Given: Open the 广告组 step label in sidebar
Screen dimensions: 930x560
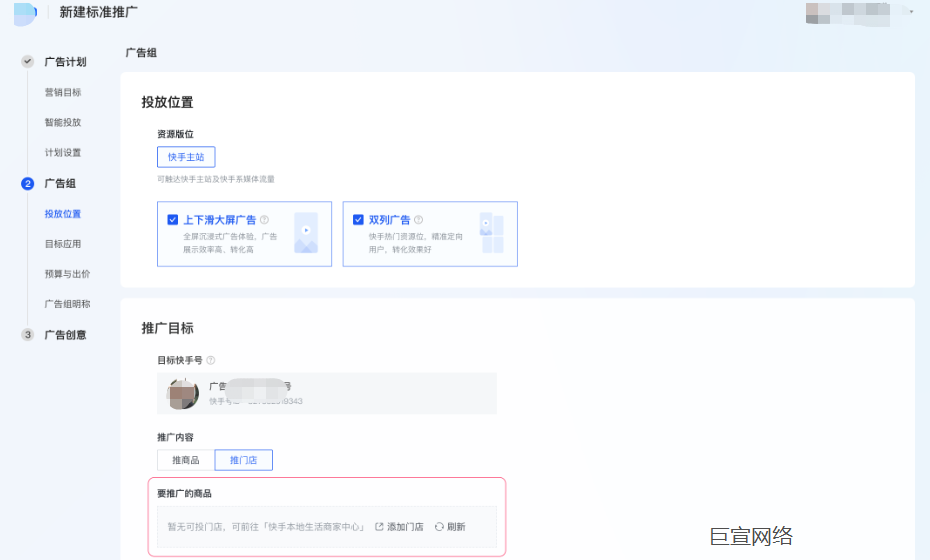Looking at the screenshot, I should click(x=60, y=183).
